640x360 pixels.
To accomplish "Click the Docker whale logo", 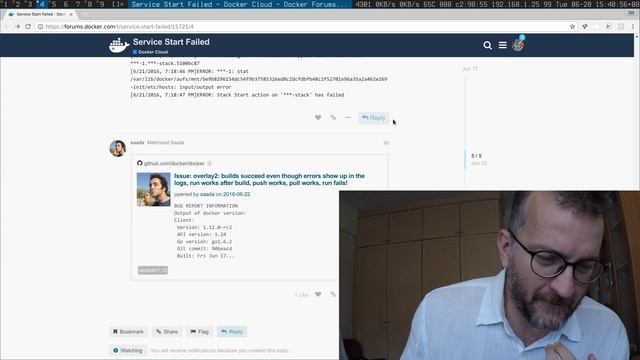I will [119, 45].
